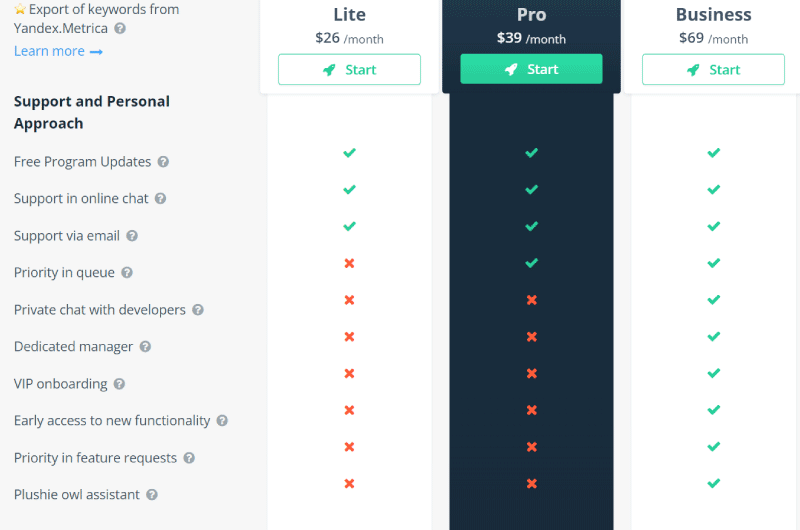
Task: Show help for Plushie owl assistant
Action: (152, 494)
